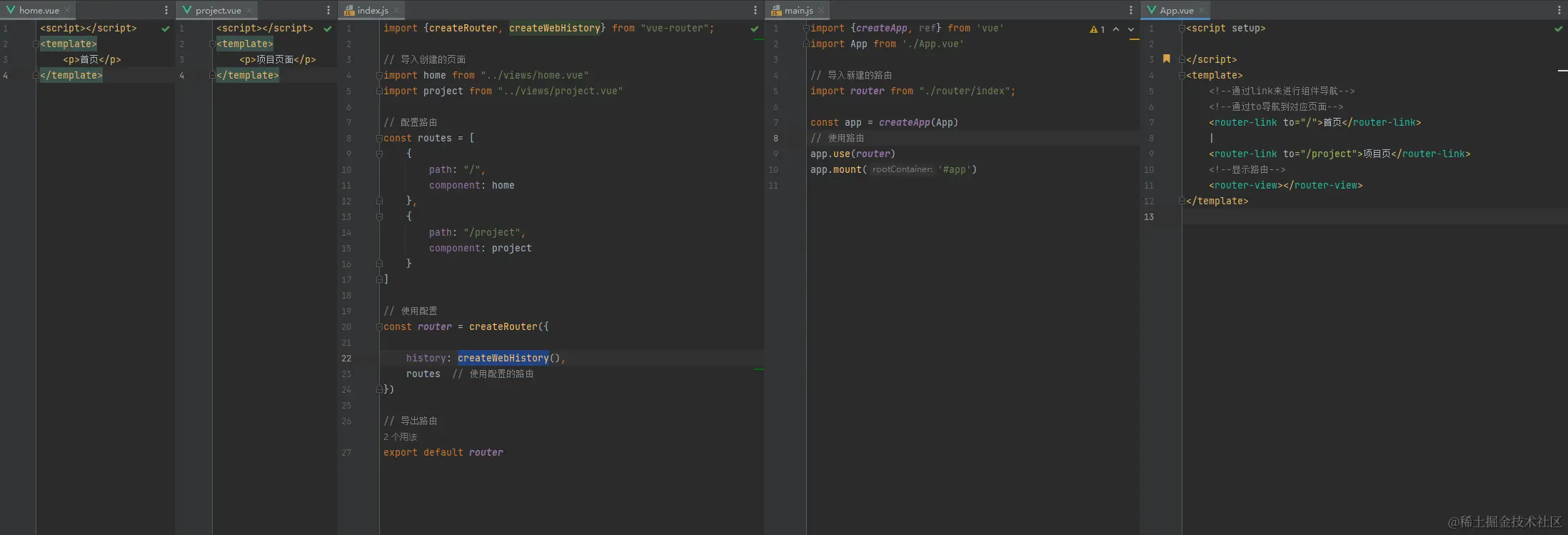Click the './App.vue' import path in main.js

tap(933, 44)
